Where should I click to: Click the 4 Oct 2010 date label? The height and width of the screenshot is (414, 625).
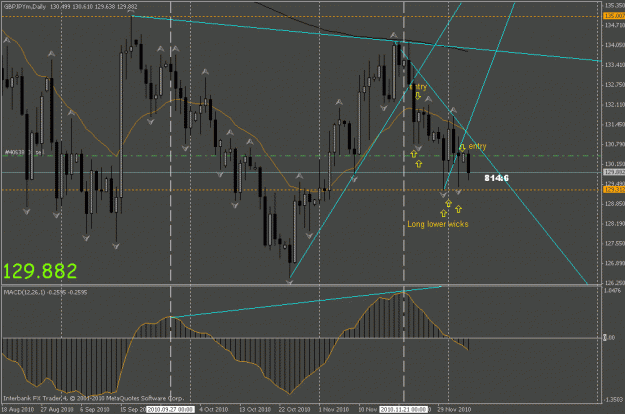click(x=214, y=409)
